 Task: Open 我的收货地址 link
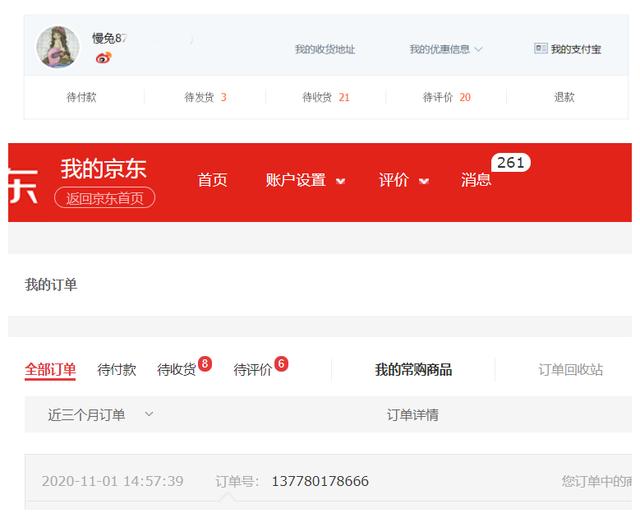(x=325, y=49)
